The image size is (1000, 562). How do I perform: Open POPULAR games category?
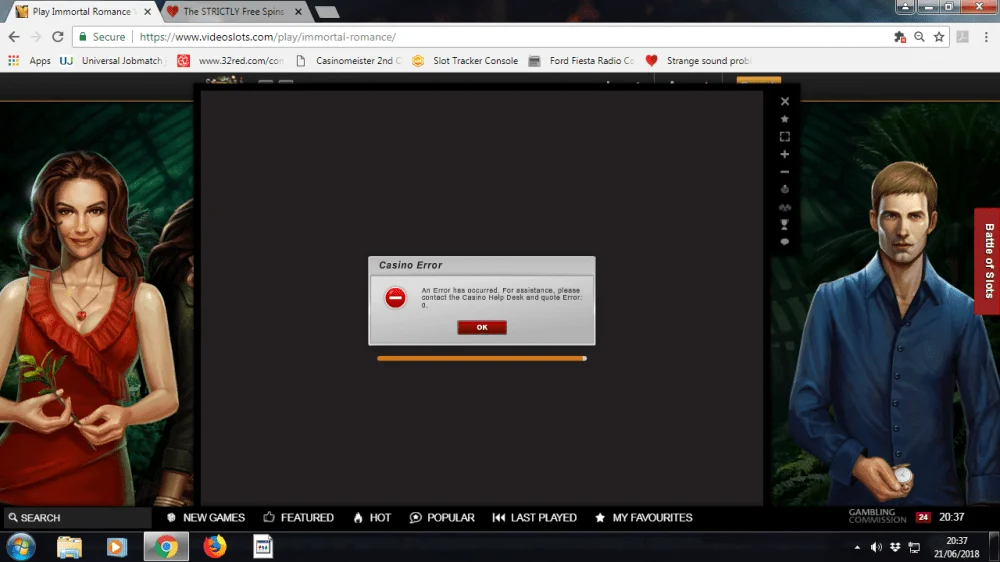442,517
